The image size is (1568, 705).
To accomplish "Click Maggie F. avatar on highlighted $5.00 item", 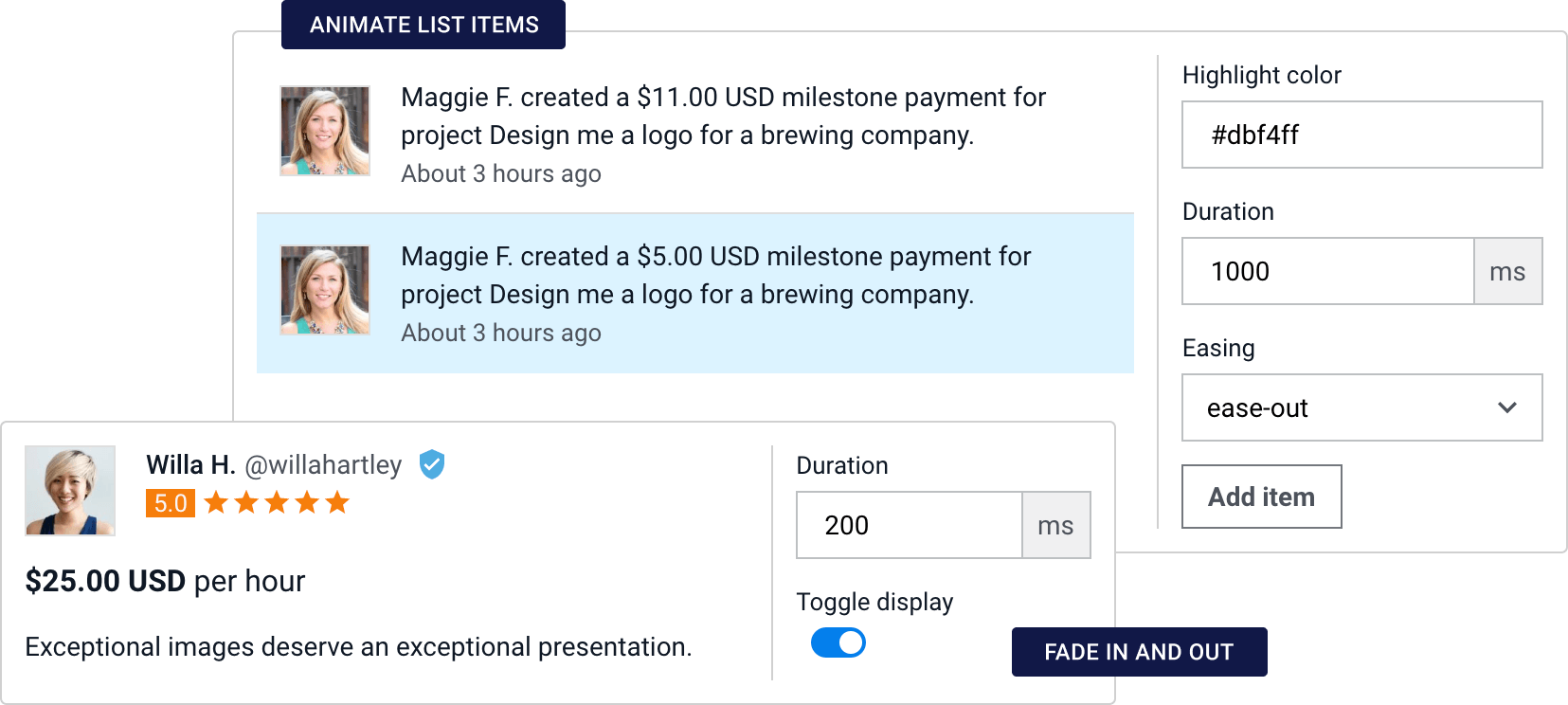I will pos(325,290).
